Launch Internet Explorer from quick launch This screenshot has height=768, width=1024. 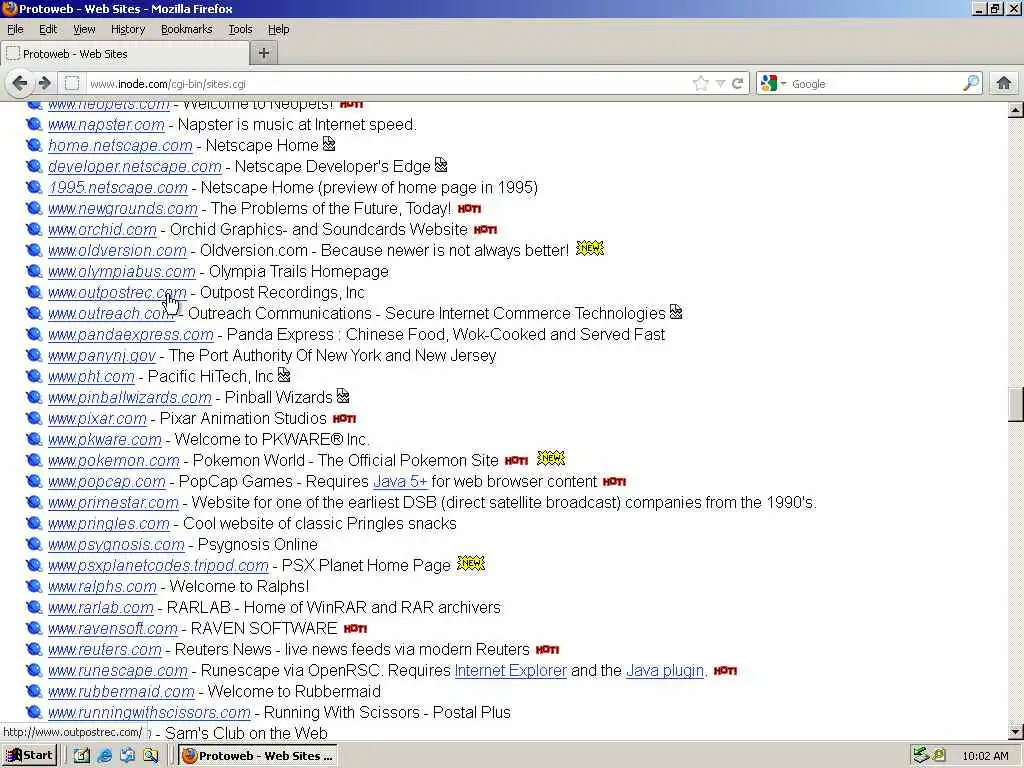click(x=104, y=756)
